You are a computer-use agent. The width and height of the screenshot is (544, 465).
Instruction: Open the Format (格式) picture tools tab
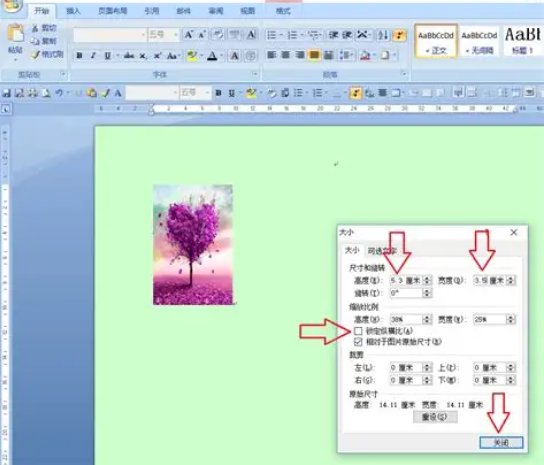pyautogui.click(x=283, y=11)
